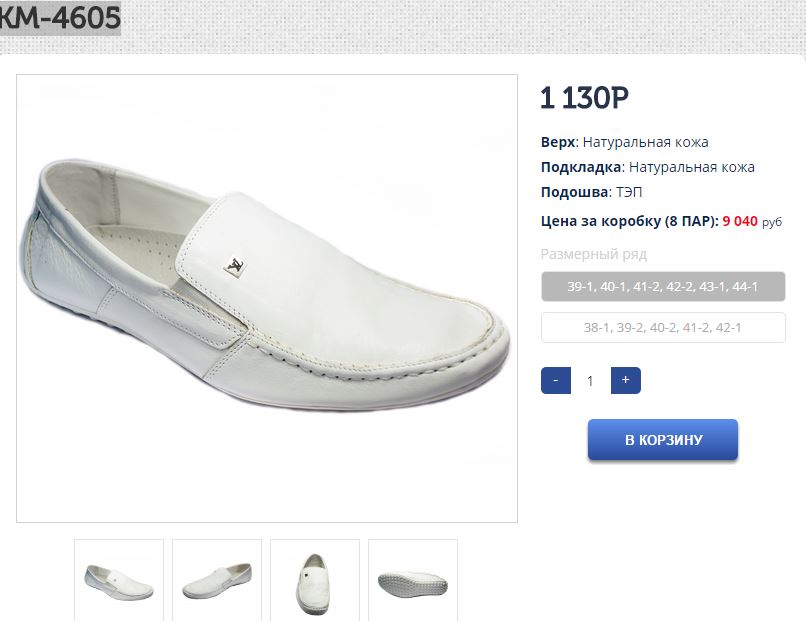Image resolution: width=806 pixels, height=621 pixels.
Task: Decrease quantity with the minus button
Action: point(556,381)
